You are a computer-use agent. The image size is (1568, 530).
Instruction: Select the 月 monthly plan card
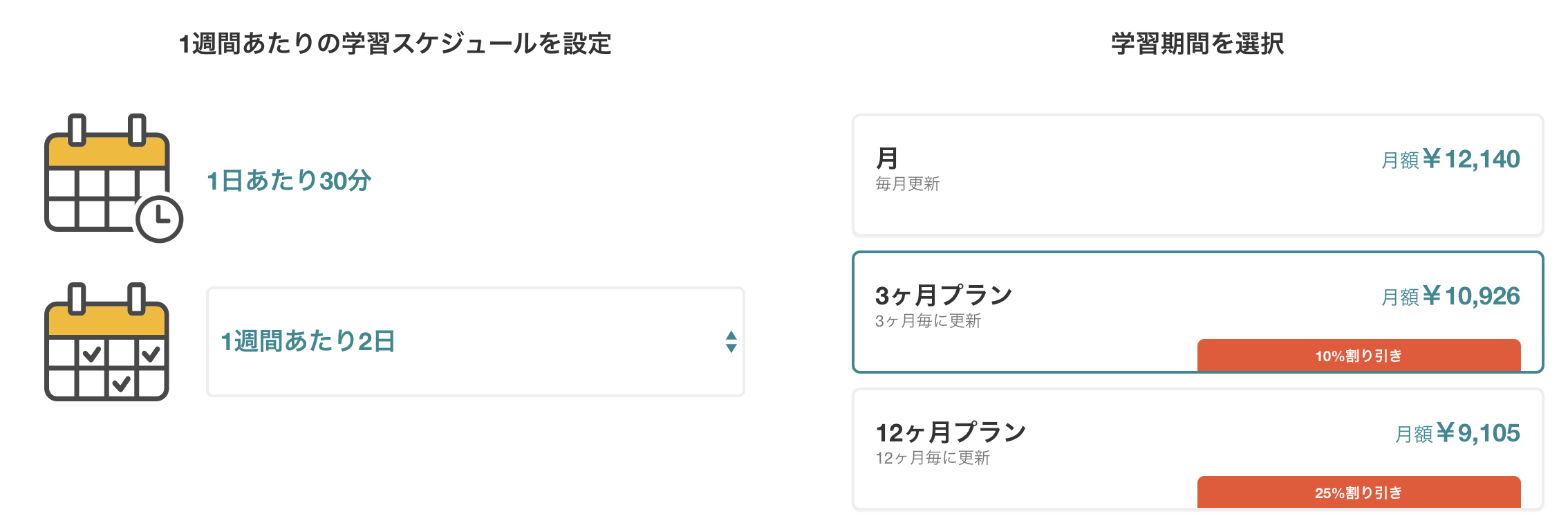(1197, 175)
